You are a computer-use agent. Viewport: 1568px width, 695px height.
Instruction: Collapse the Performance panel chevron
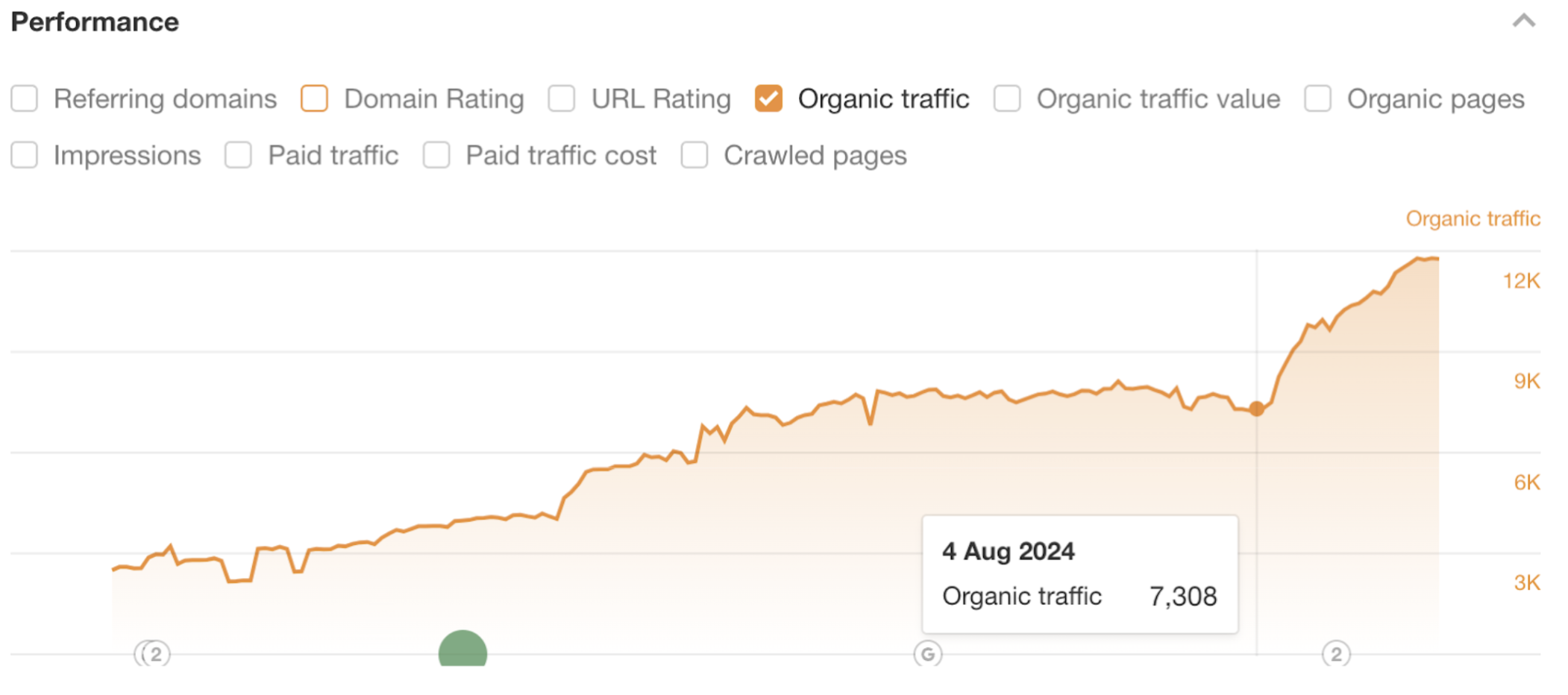point(1523,21)
